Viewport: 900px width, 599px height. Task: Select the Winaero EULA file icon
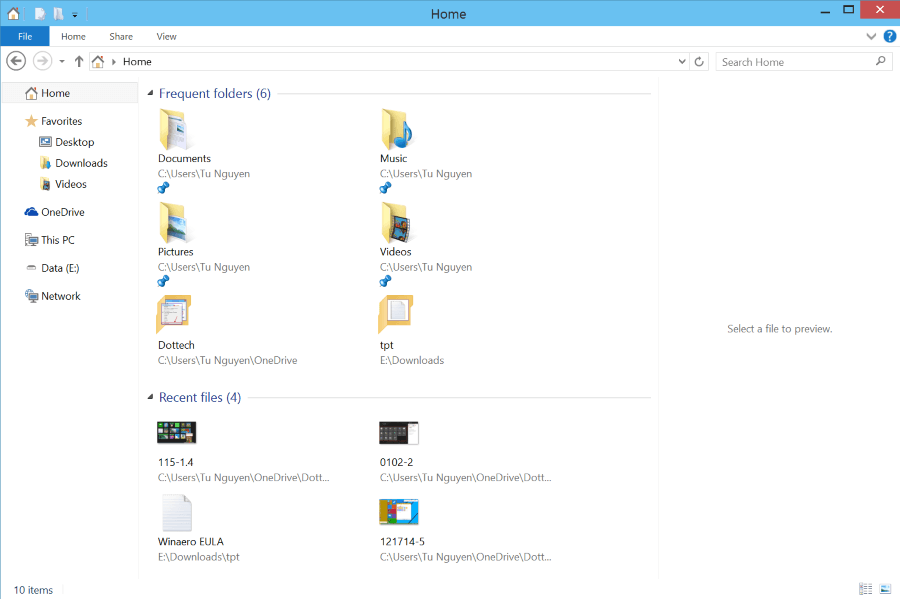pos(177,512)
